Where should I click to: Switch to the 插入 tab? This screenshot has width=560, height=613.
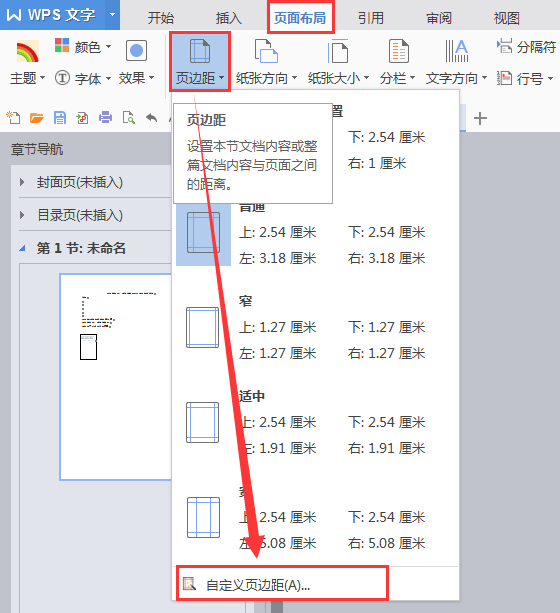[228, 18]
